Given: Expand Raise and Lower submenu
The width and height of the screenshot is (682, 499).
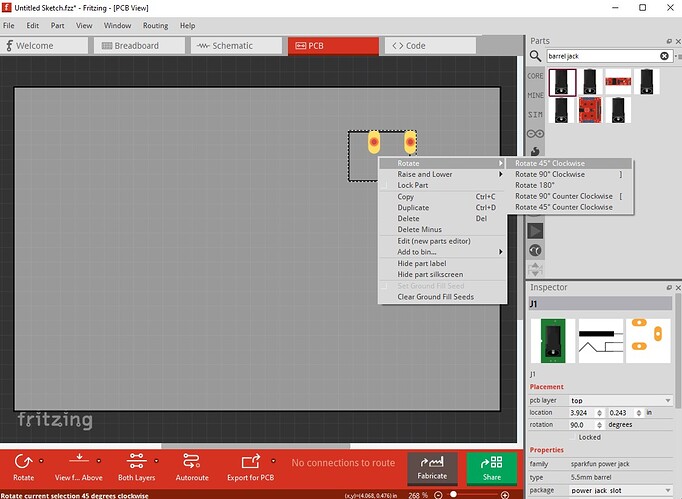Looking at the screenshot, I should point(441,174).
